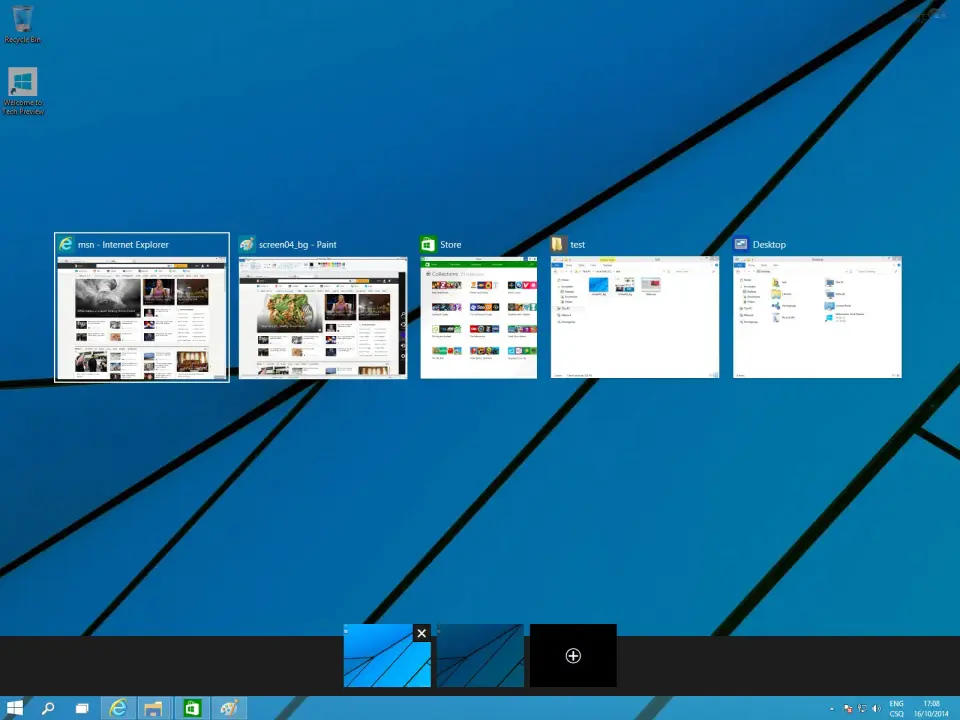
Task: Expand hidden system tray icons
Action: [831, 709]
